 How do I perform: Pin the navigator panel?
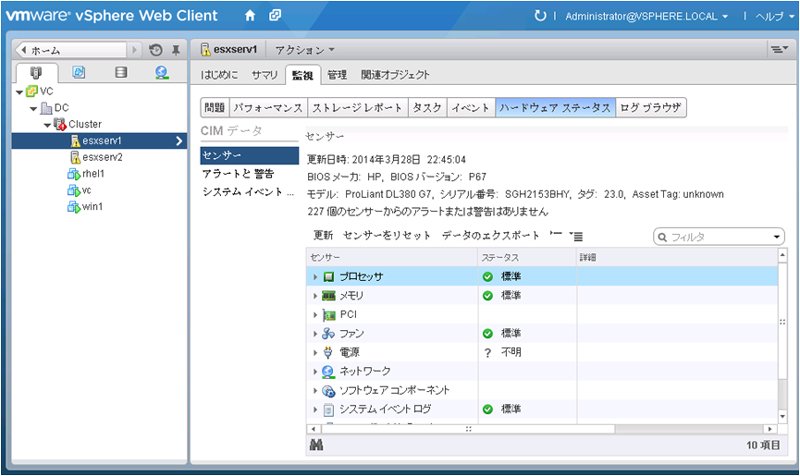[x=176, y=50]
